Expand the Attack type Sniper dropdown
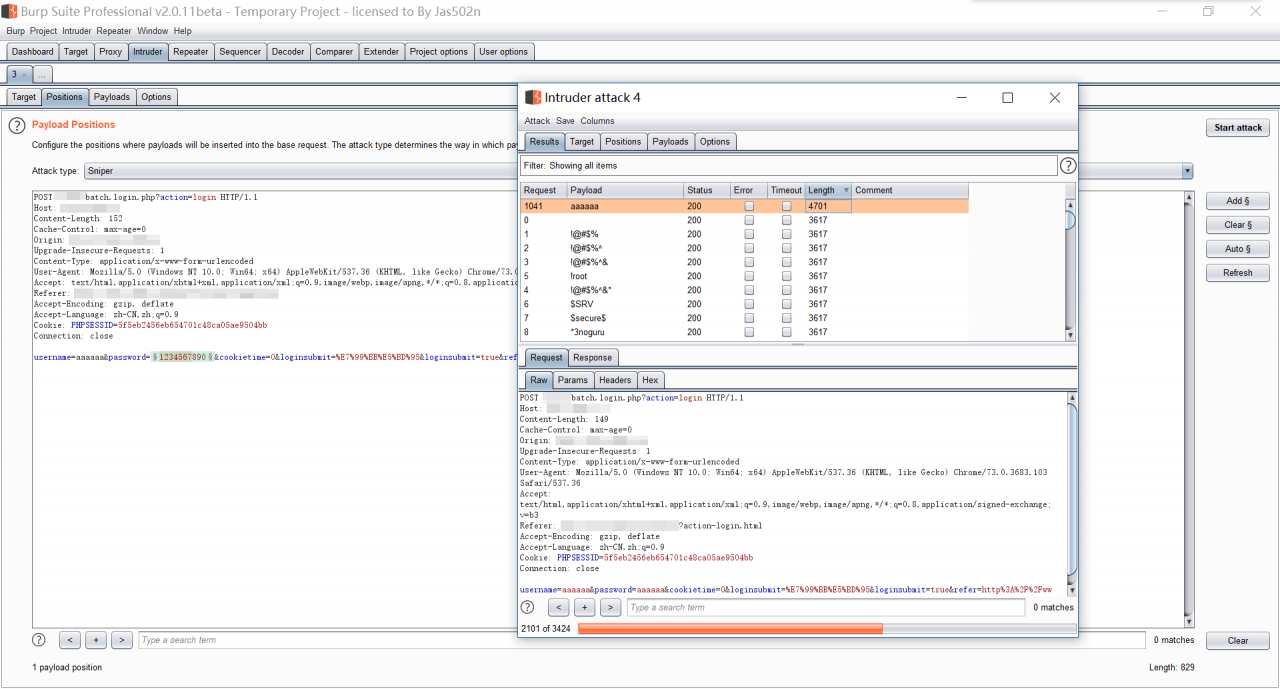This screenshot has width=1280, height=689. (1187, 171)
